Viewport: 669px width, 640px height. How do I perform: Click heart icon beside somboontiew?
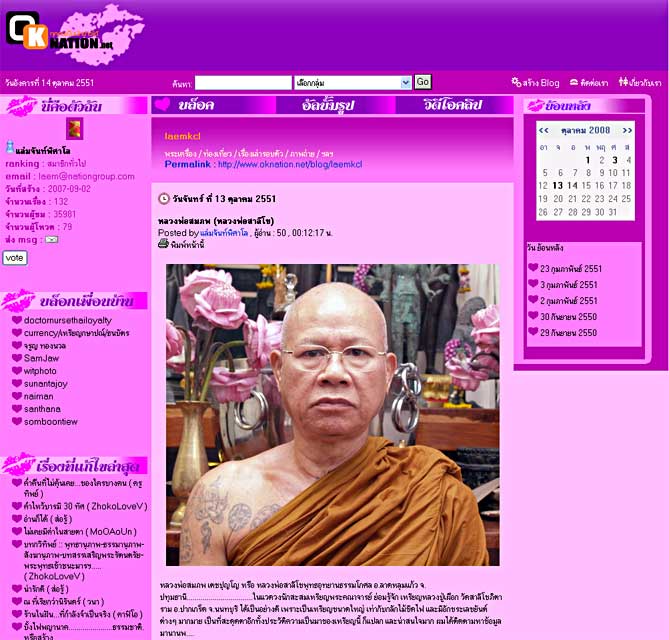point(17,421)
